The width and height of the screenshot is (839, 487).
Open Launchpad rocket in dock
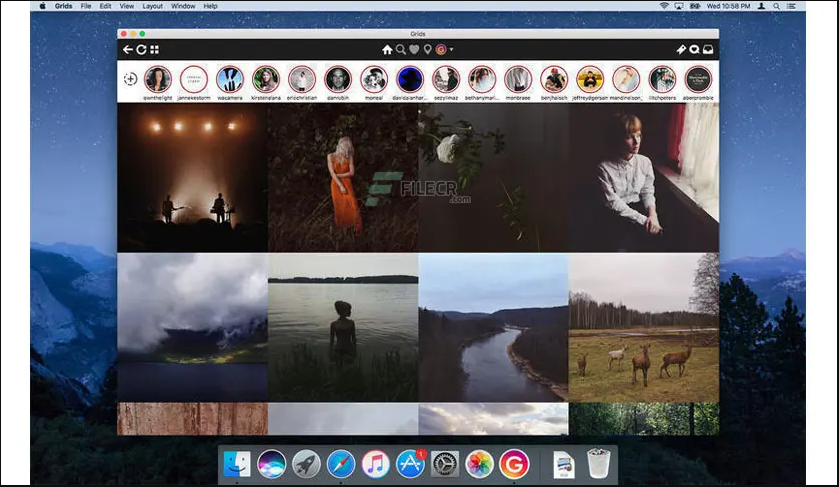click(x=306, y=463)
